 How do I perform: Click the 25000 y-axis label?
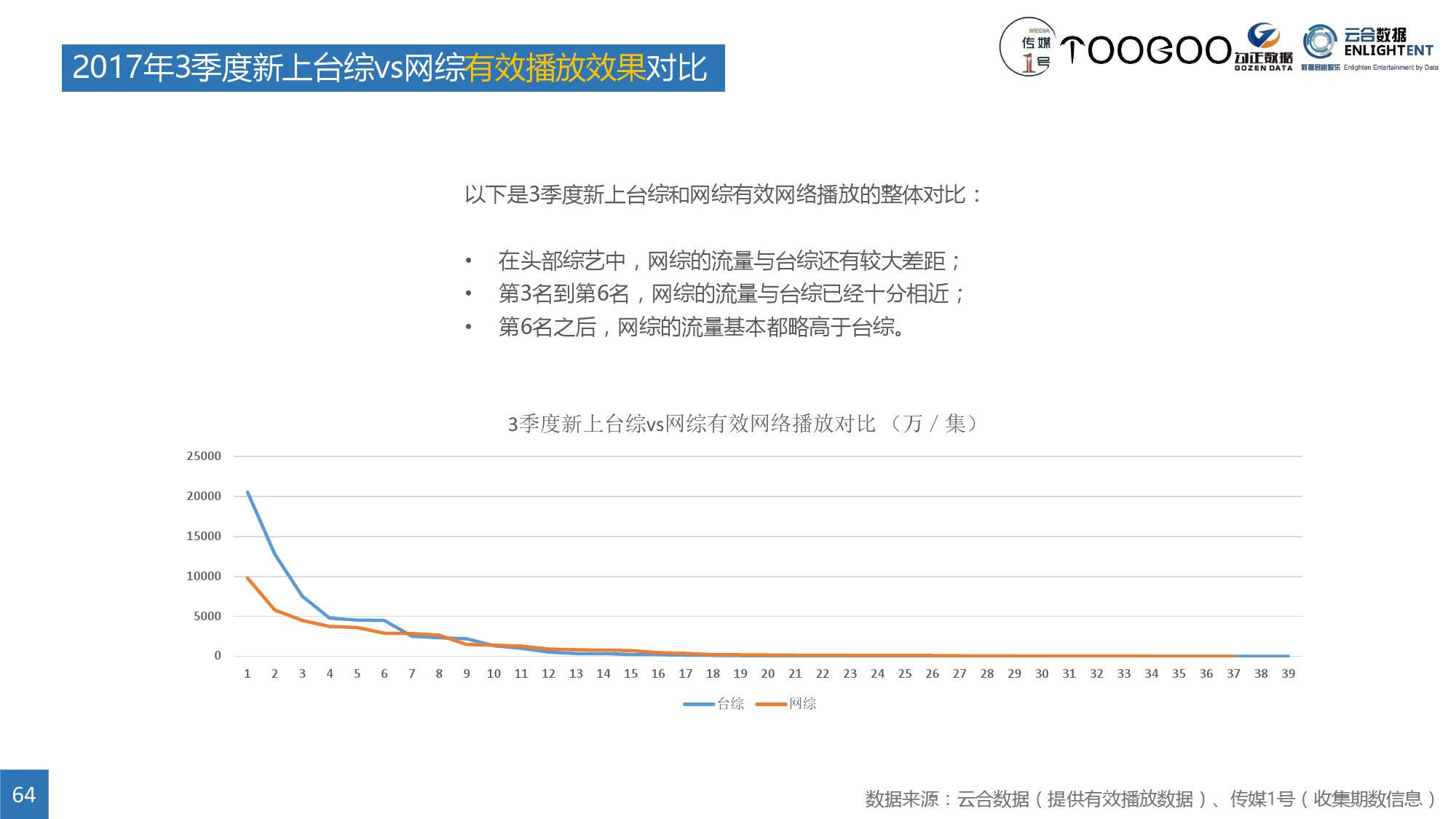click(204, 456)
